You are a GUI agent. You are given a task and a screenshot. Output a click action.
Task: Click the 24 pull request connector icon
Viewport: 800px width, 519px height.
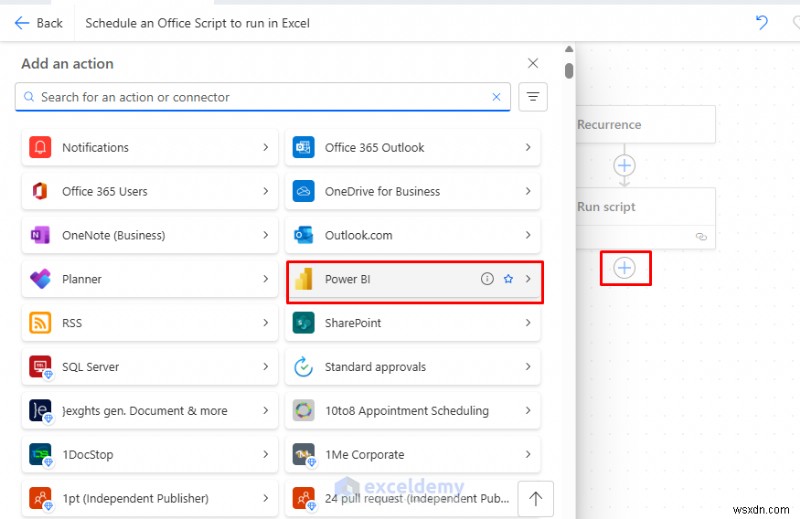coord(303,499)
